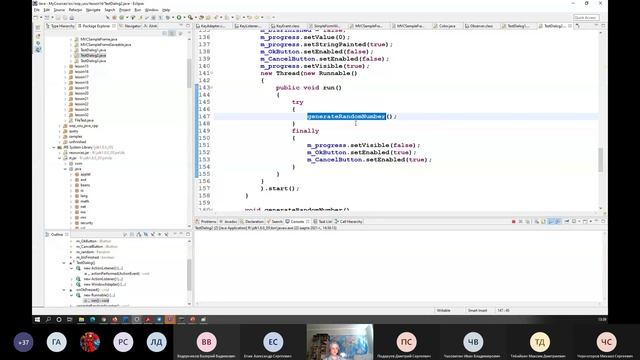Open the Help menu
This screenshot has height=360, width=640.
[166, 10]
